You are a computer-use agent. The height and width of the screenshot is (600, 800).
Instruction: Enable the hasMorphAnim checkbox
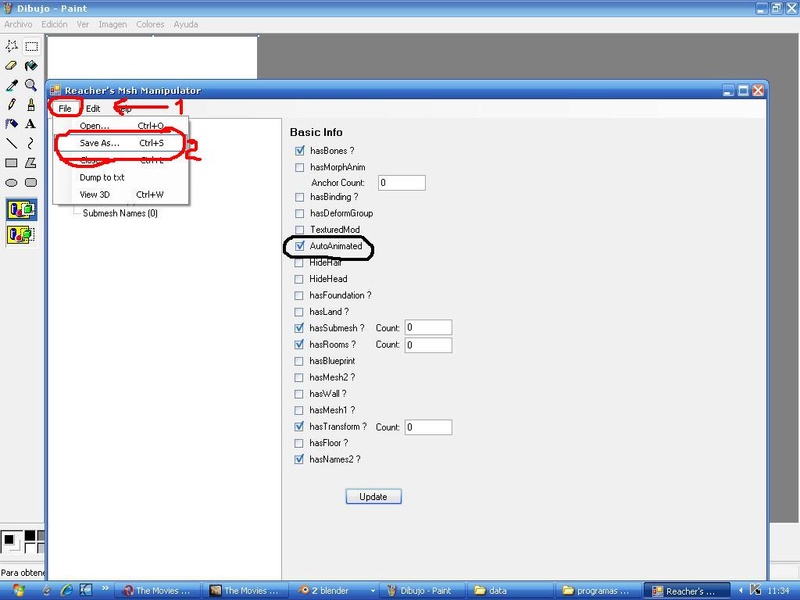[299, 167]
